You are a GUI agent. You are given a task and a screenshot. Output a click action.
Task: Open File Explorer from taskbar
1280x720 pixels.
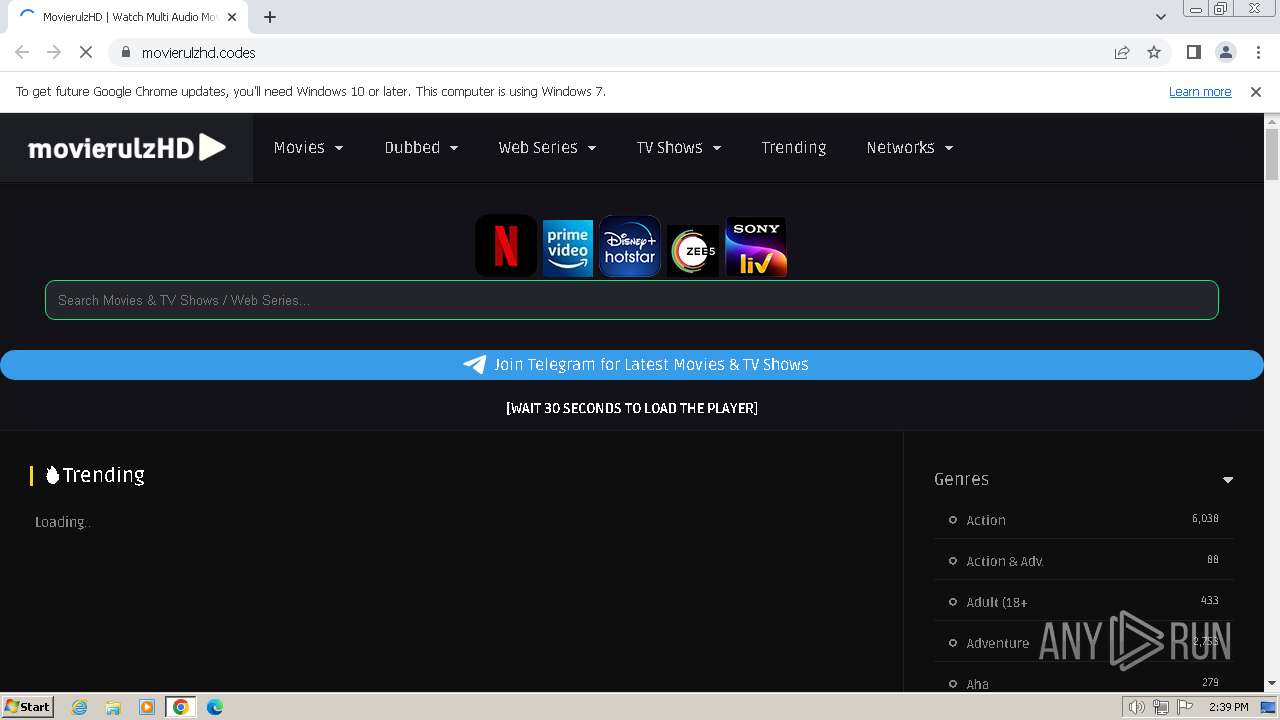pos(113,707)
